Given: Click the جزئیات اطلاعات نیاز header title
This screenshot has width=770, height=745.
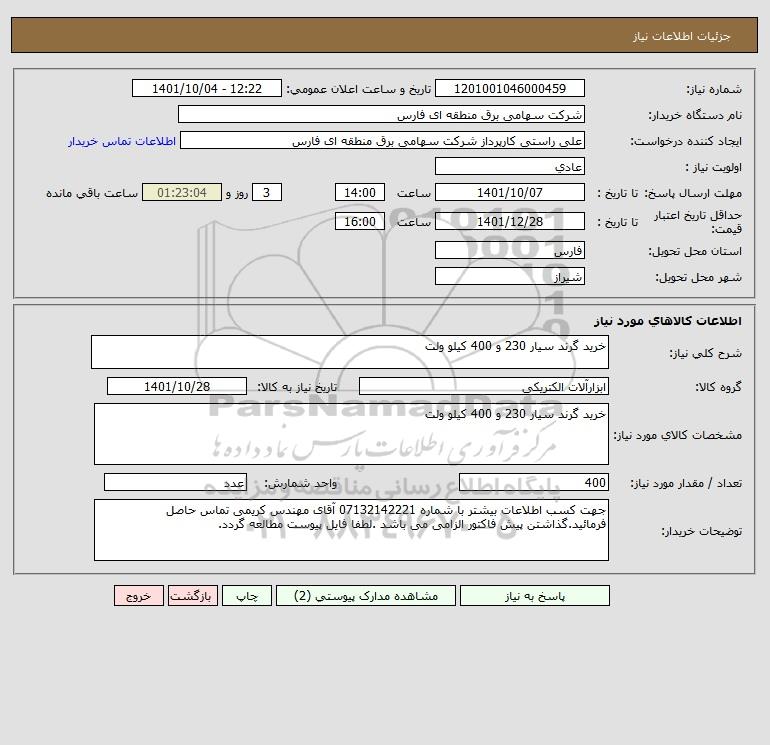Looking at the screenshot, I should tap(682, 36).
